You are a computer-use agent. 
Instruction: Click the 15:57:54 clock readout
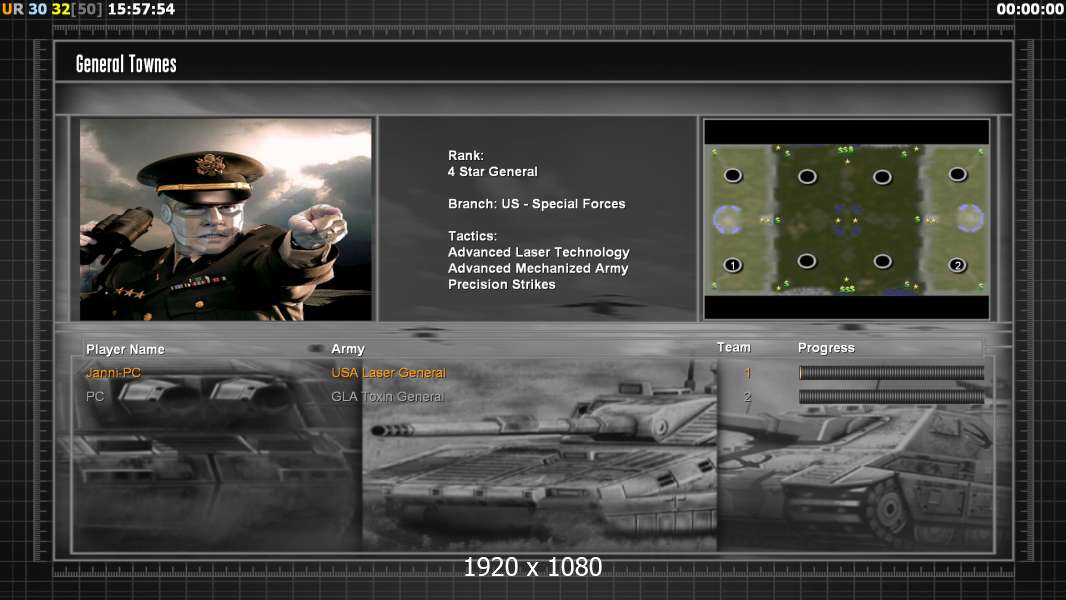coord(141,9)
